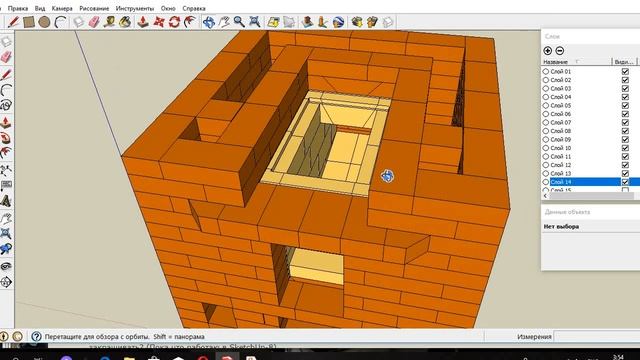Screen dimensions: 640x360
Task: Activate the Orbit tool in top toolbar
Action: tap(209, 22)
